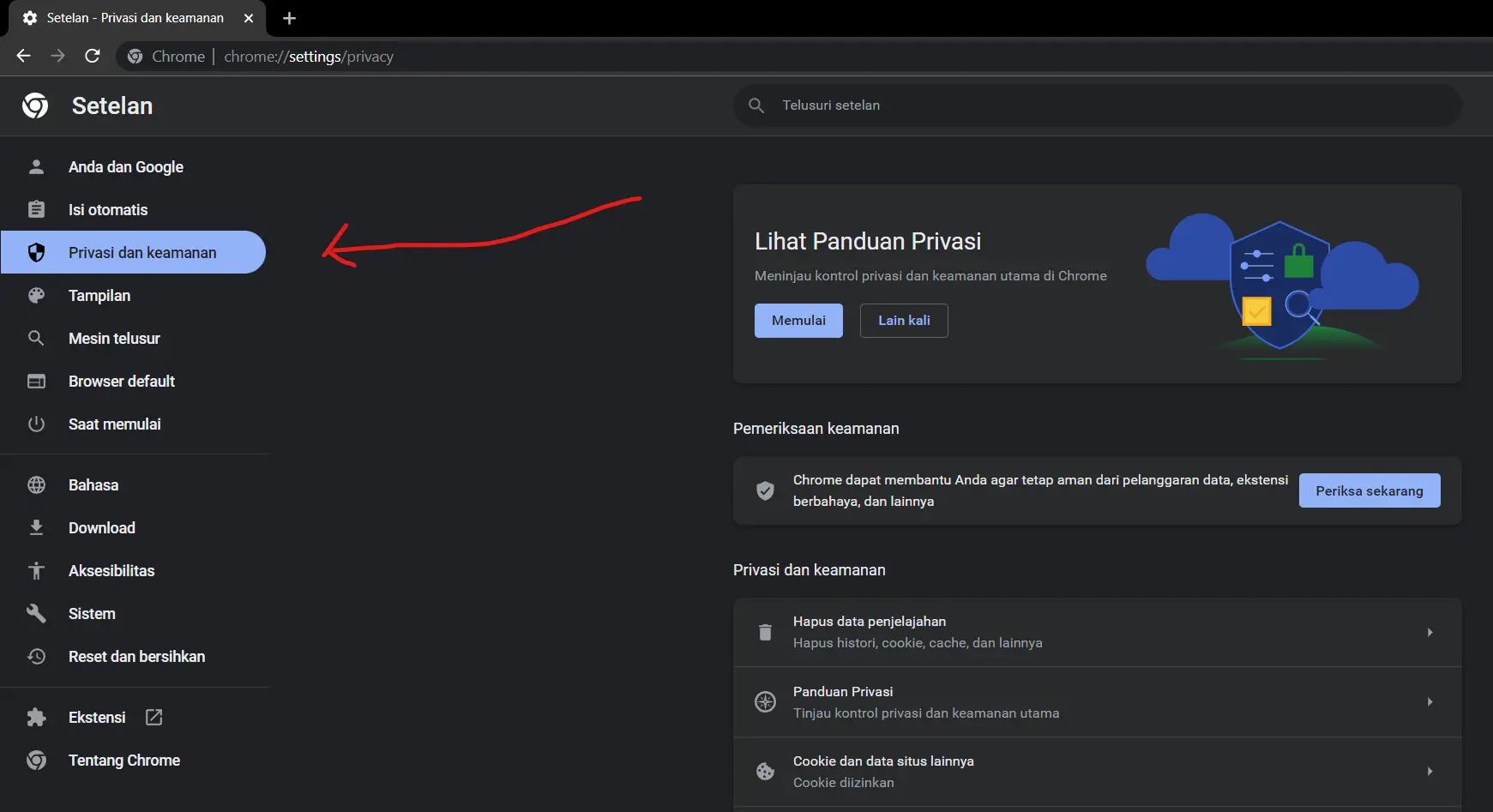
Task: Expand Panduan Privasi row arrow
Action: coord(1430,701)
